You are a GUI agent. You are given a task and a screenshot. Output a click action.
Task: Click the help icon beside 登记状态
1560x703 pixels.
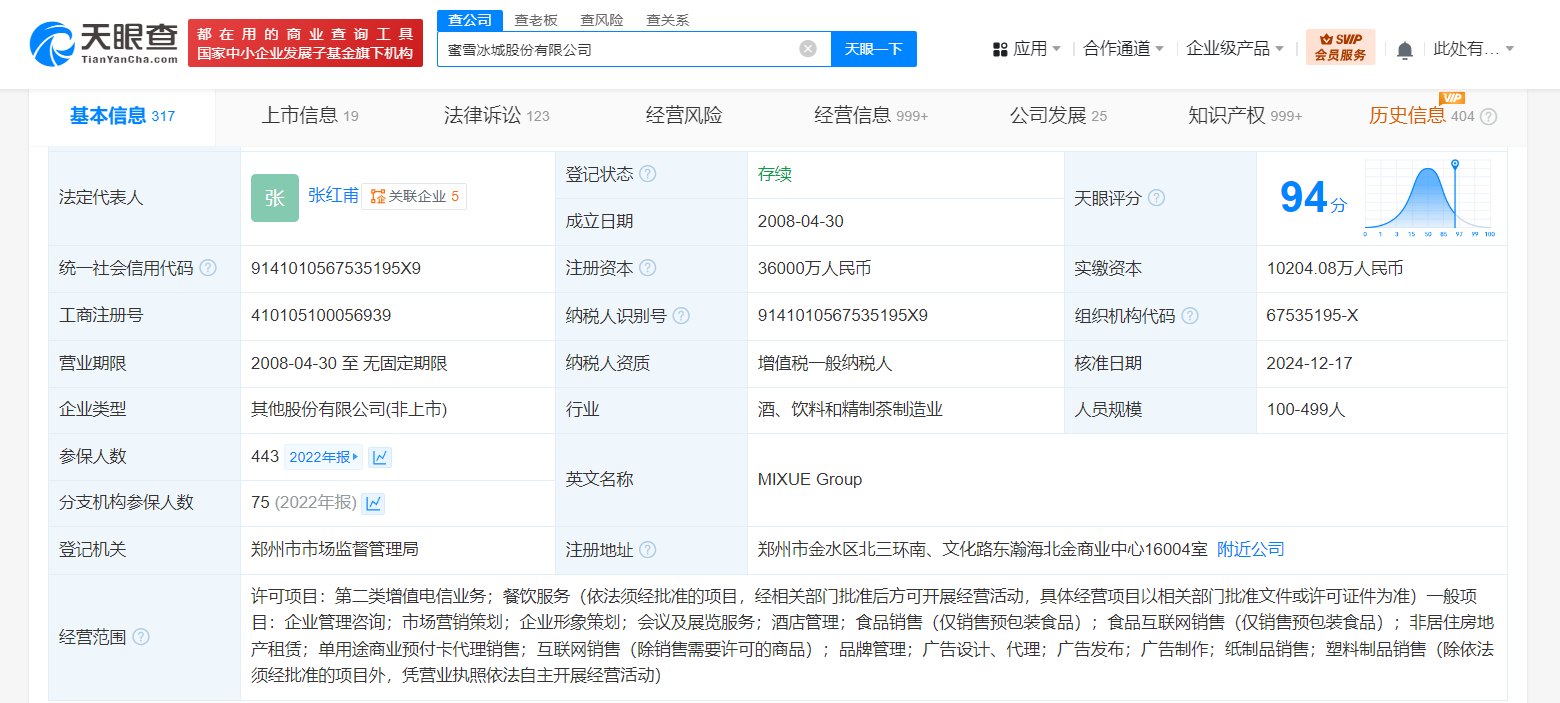tap(648, 174)
